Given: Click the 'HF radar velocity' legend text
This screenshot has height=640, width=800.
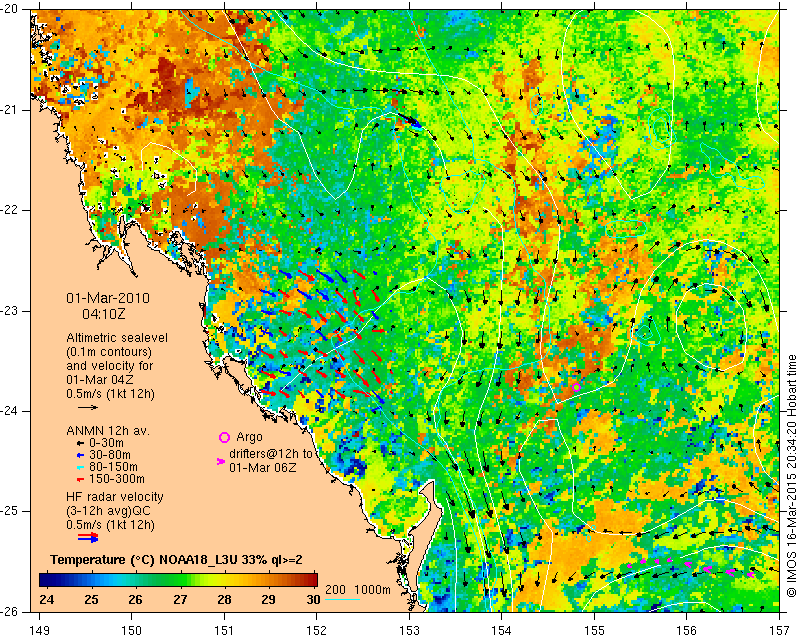Looking at the screenshot, I should [115, 497].
